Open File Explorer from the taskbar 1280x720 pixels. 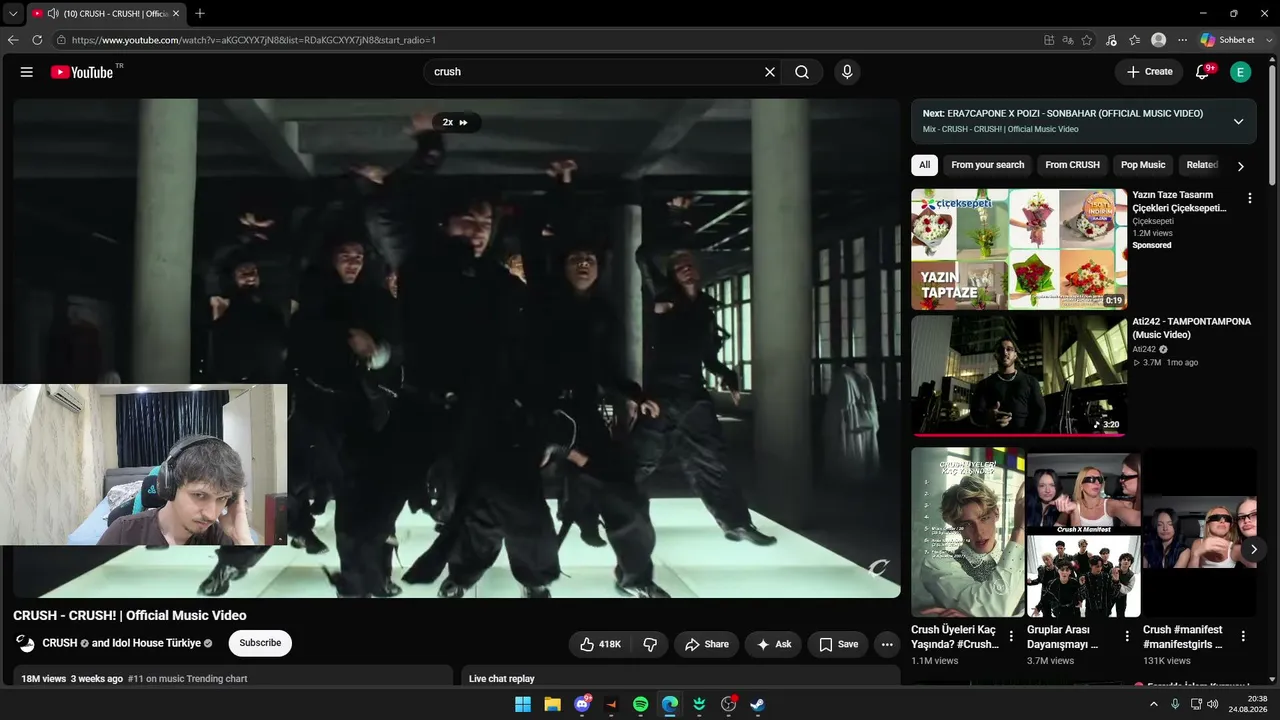[x=552, y=704]
